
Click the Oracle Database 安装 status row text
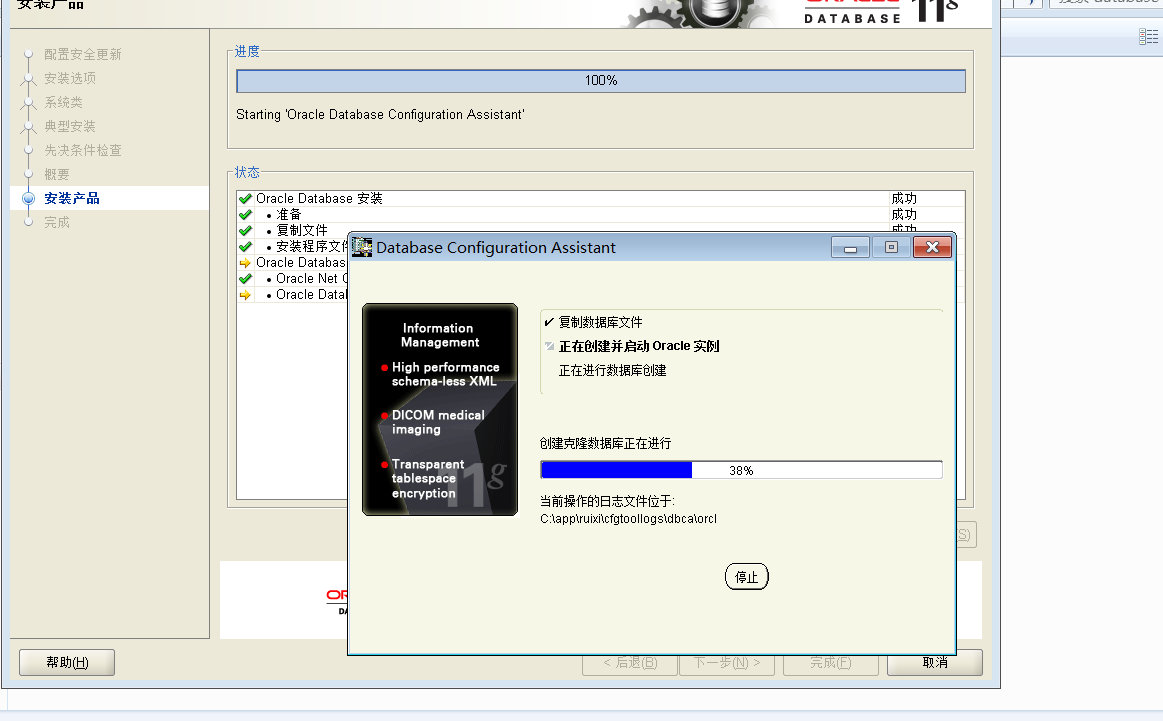(319, 198)
